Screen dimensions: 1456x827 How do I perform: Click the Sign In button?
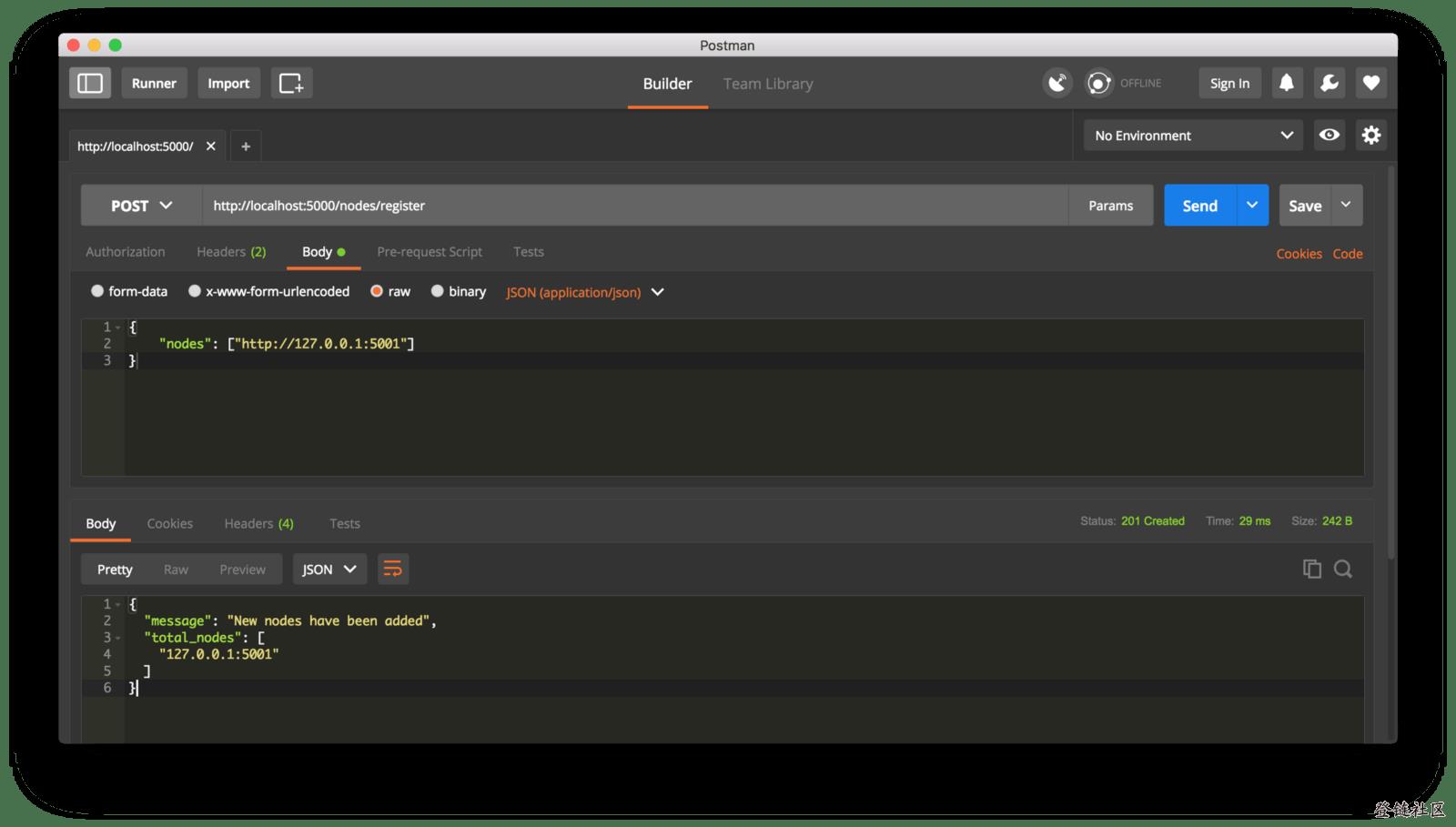1229,83
